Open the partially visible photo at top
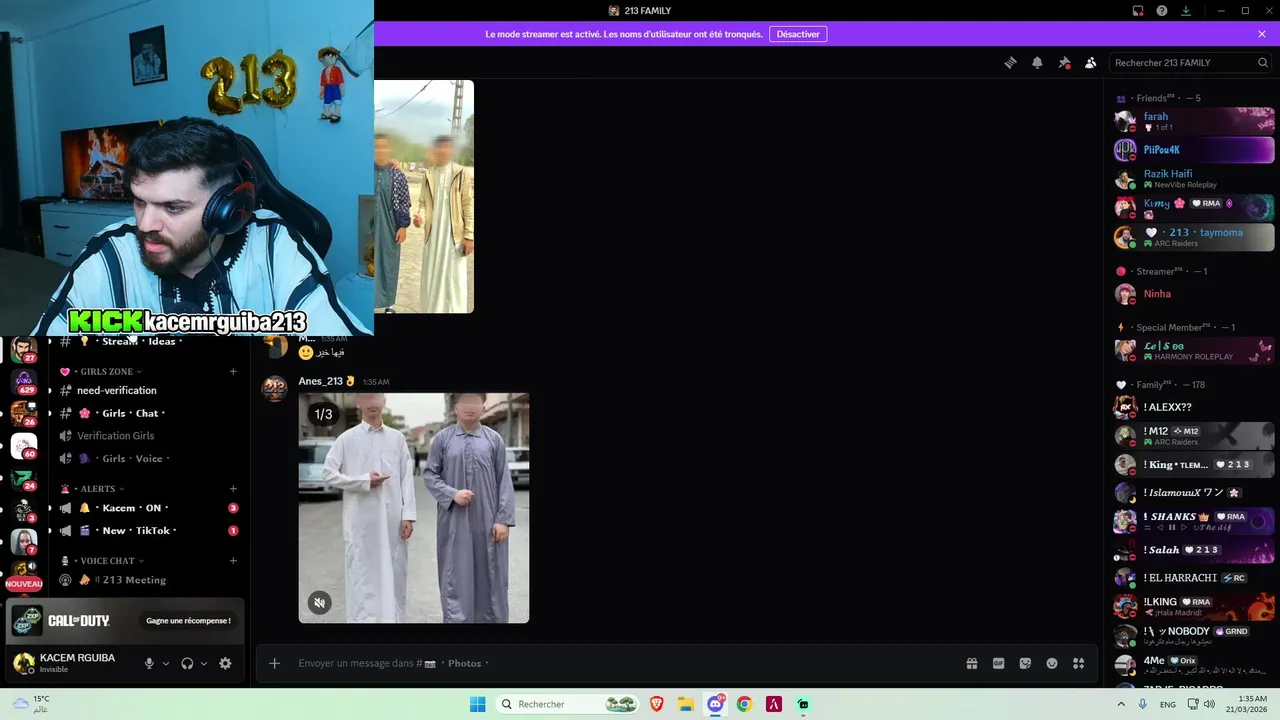 coord(424,196)
